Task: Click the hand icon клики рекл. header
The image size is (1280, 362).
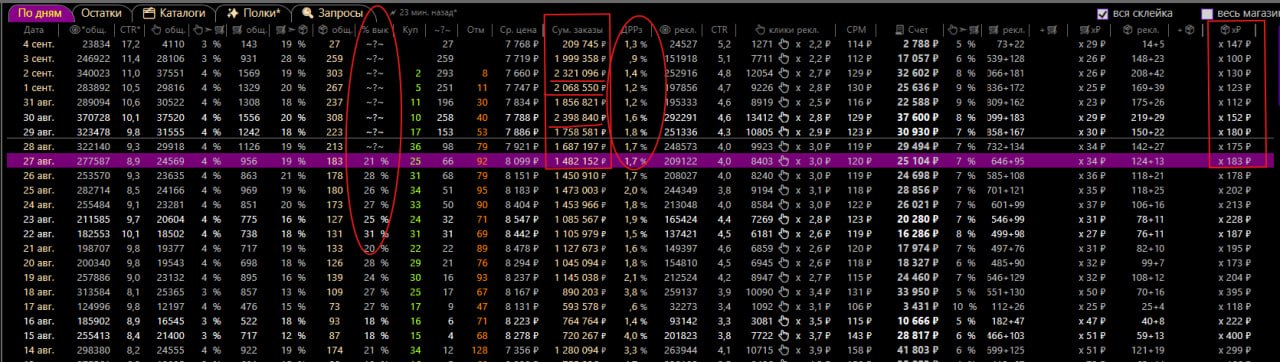Action: [x=787, y=31]
